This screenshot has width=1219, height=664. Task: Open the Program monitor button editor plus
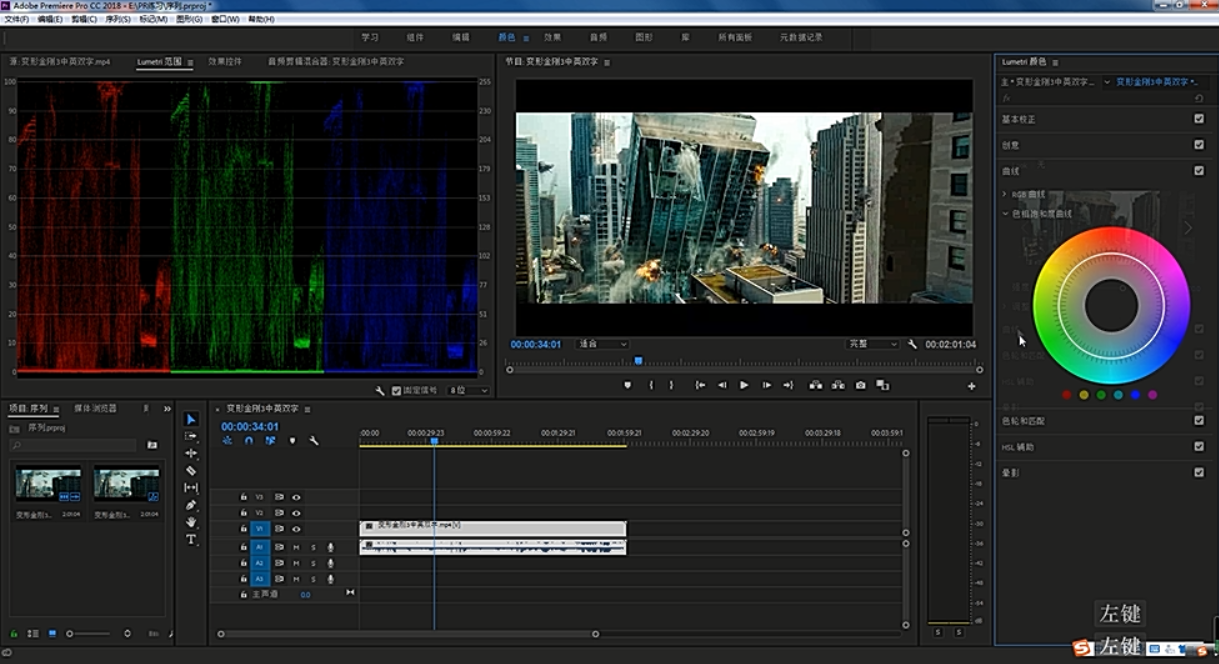click(x=971, y=386)
